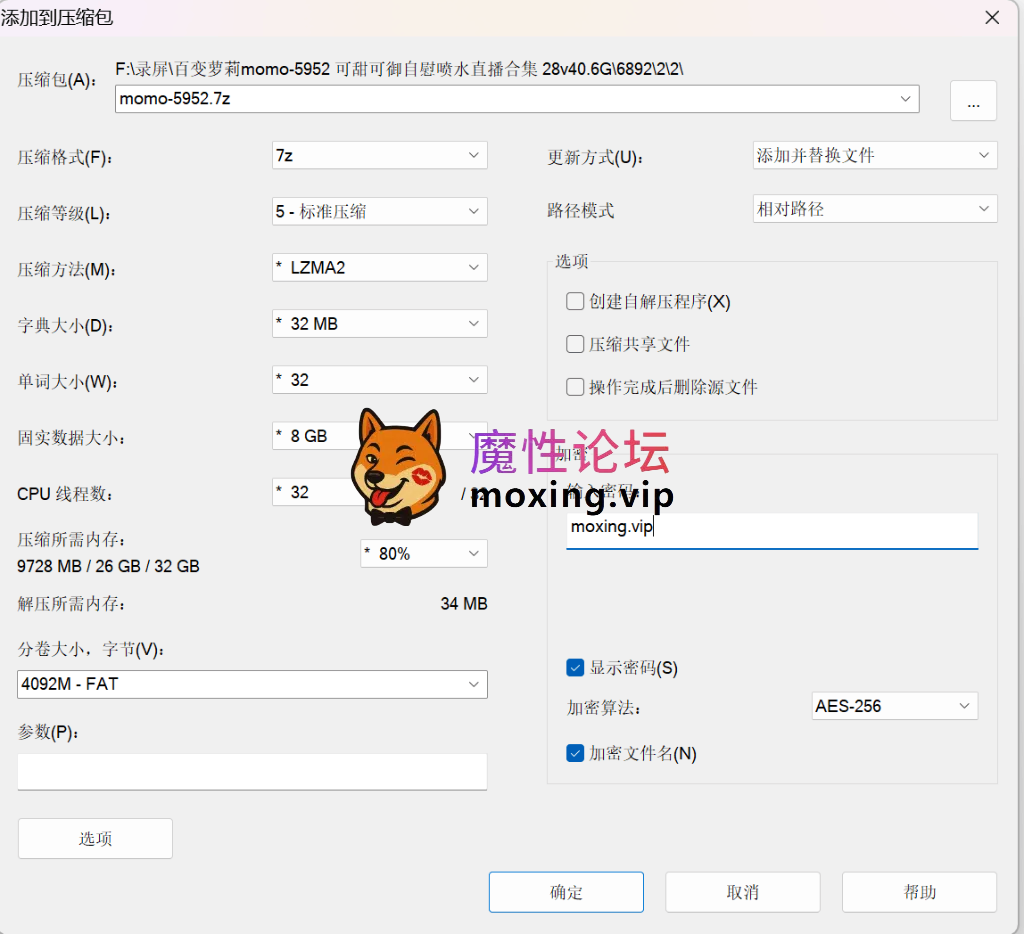Open solid block size 8 GB dropdown
1024x934 pixels.
tap(379, 436)
